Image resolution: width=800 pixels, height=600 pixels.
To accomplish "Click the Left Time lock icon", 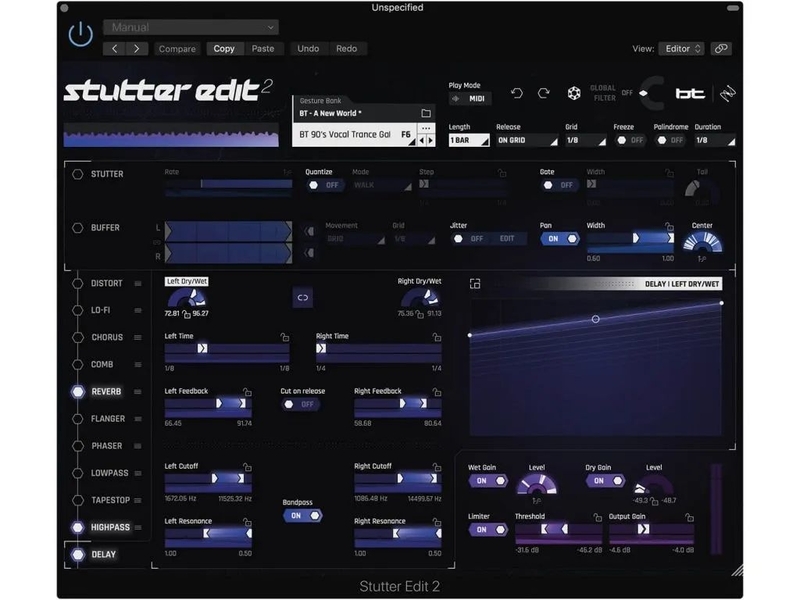I will point(285,337).
